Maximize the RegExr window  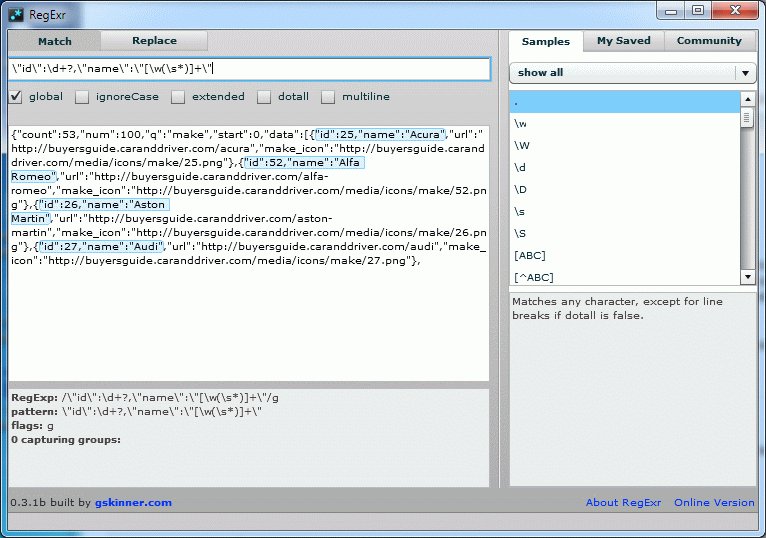pyautogui.click(x=698, y=11)
